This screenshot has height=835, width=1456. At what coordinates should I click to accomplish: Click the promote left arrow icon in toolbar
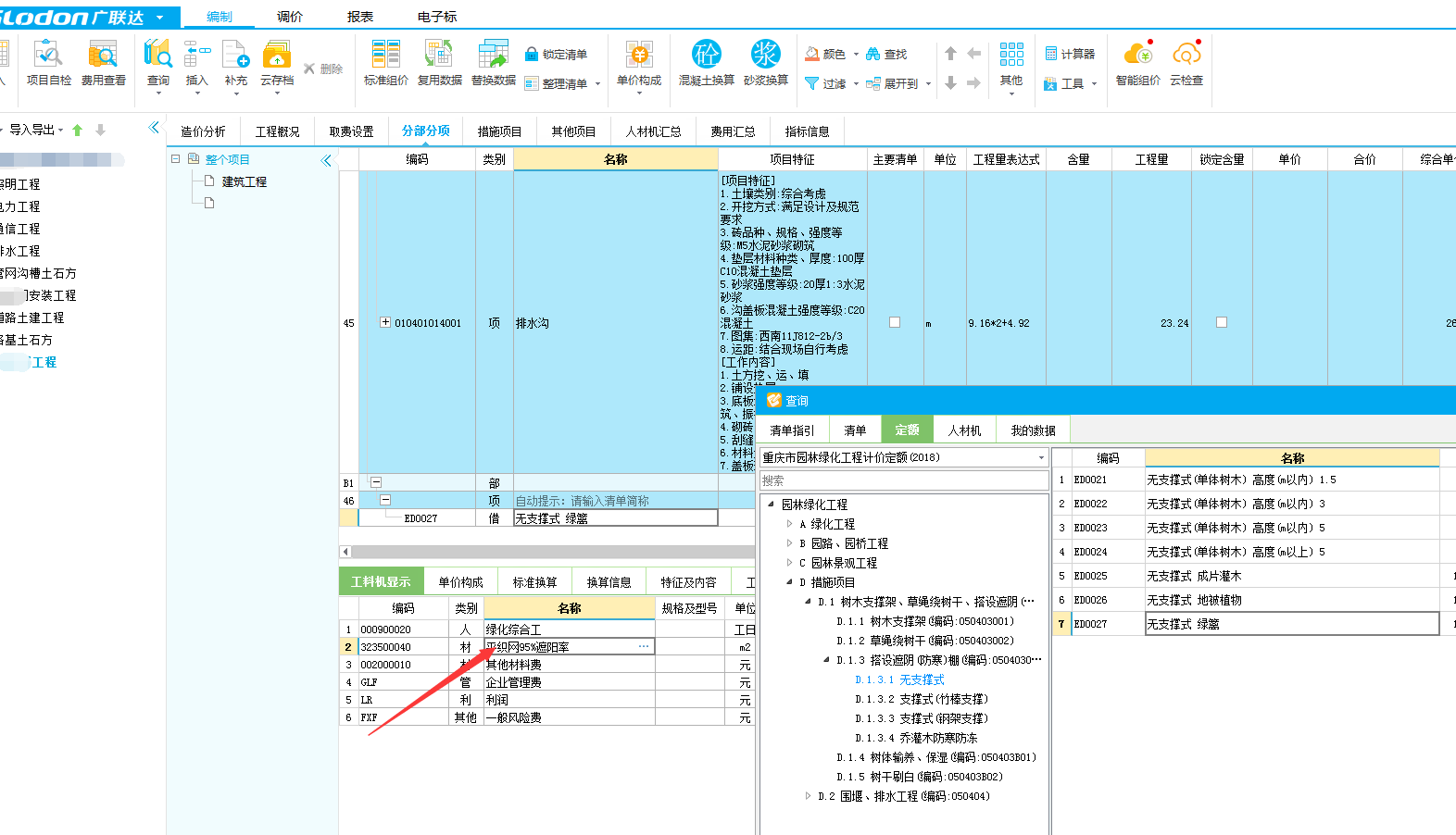[x=973, y=54]
